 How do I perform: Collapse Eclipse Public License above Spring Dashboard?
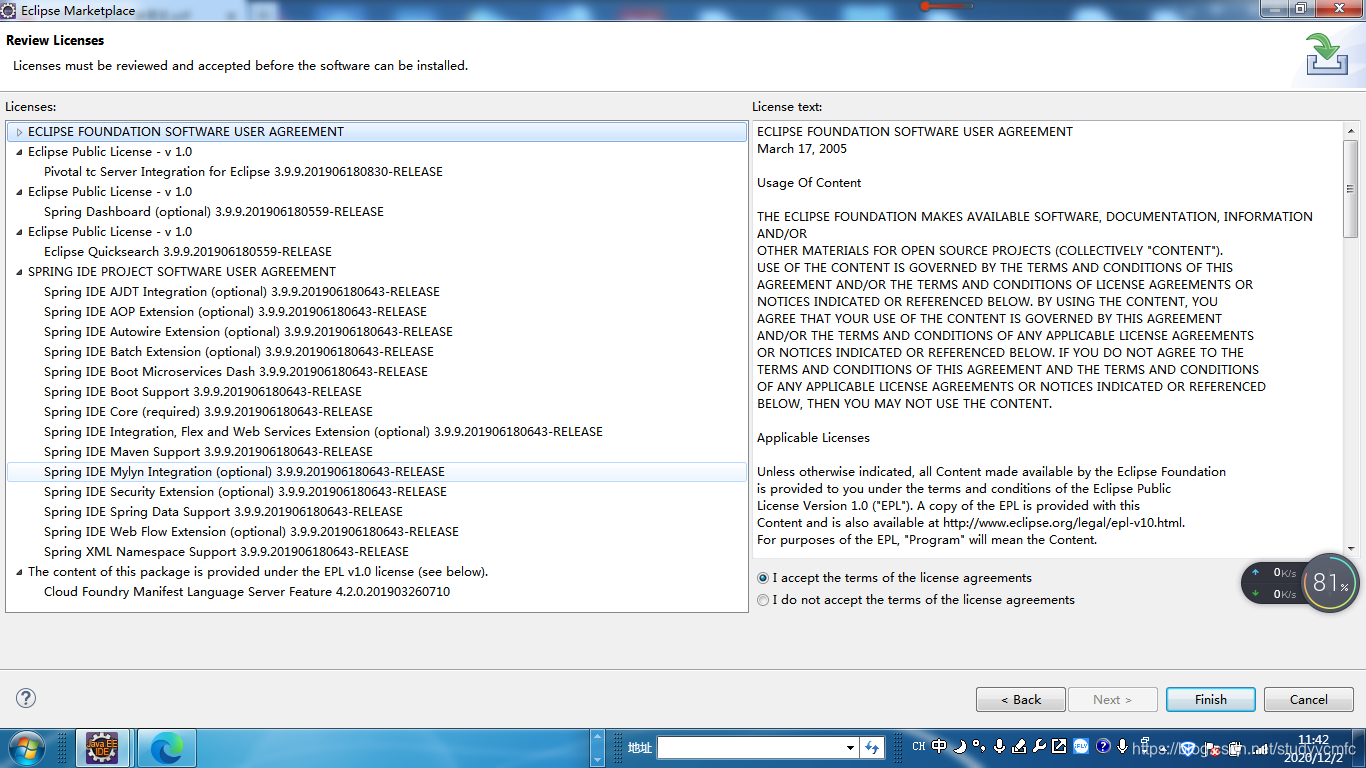pos(19,192)
